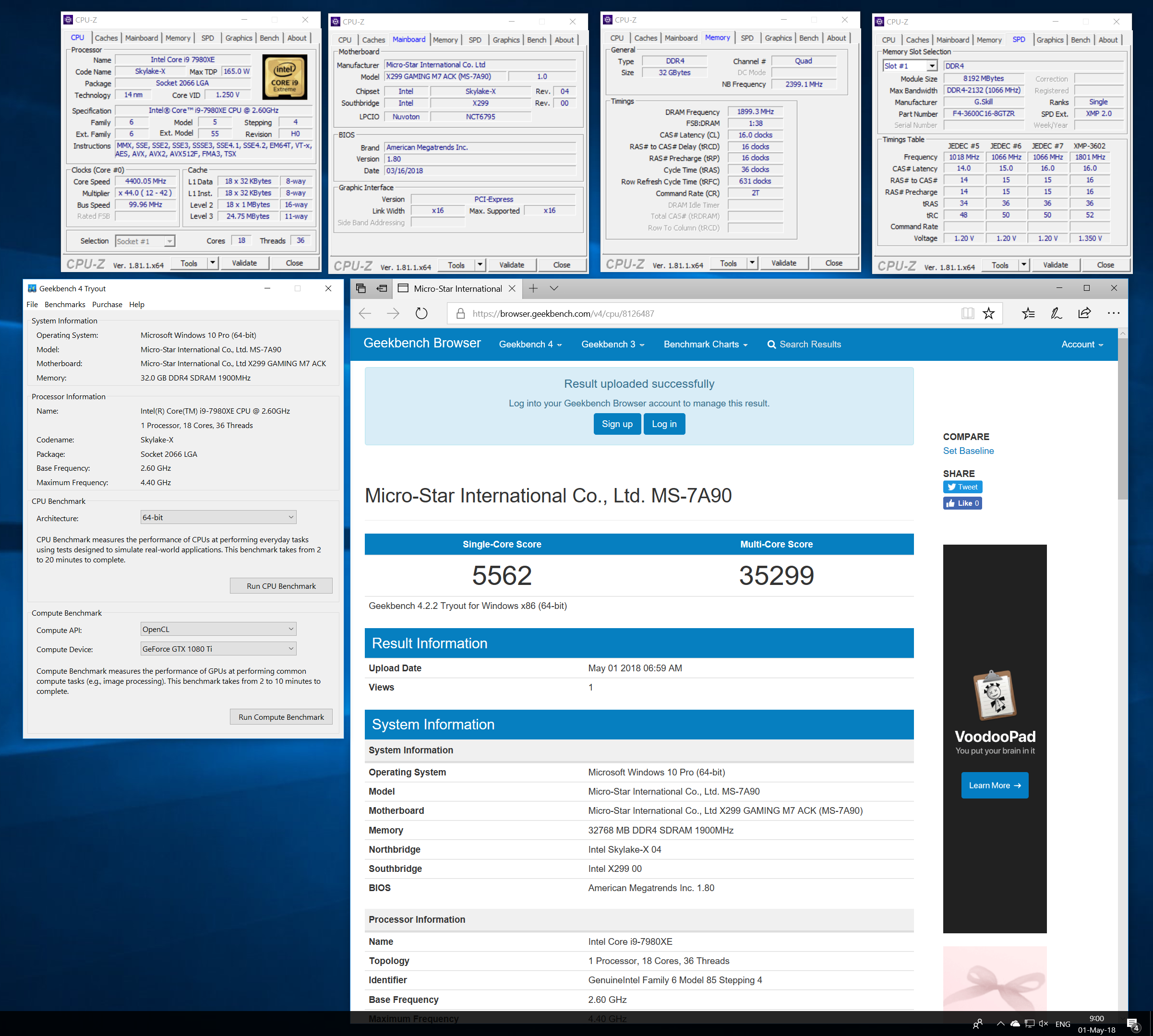
Task: Click the ENG language indicator
Action: point(1062,1024)
